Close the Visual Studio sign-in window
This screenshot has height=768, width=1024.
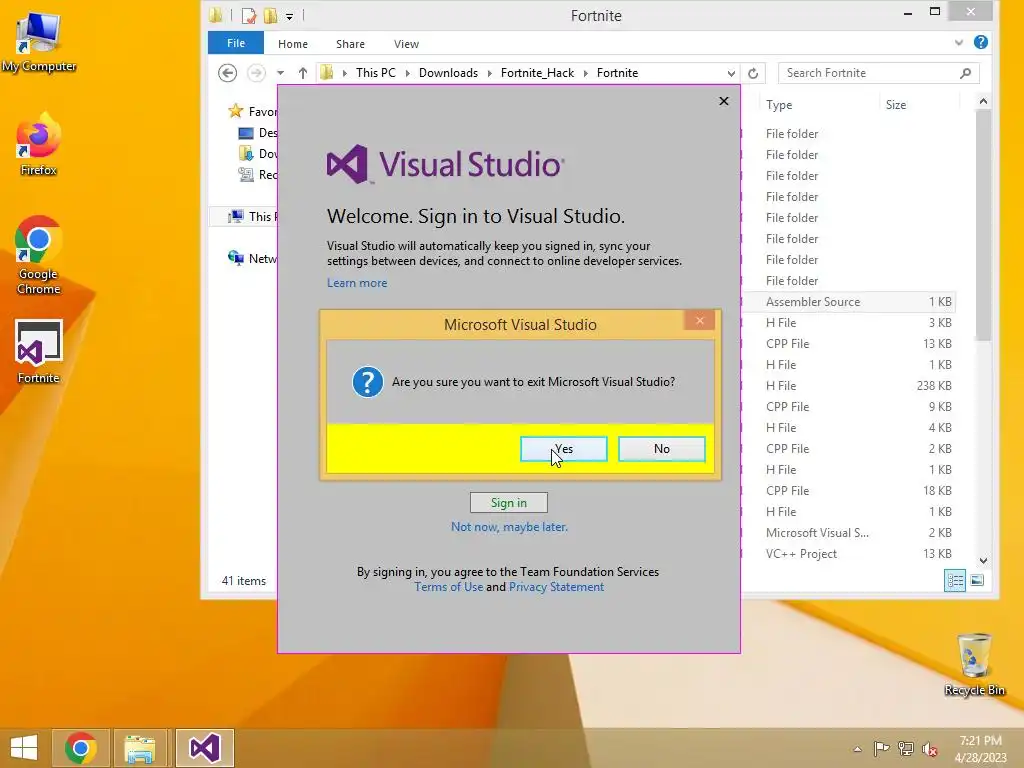(724, 101)
